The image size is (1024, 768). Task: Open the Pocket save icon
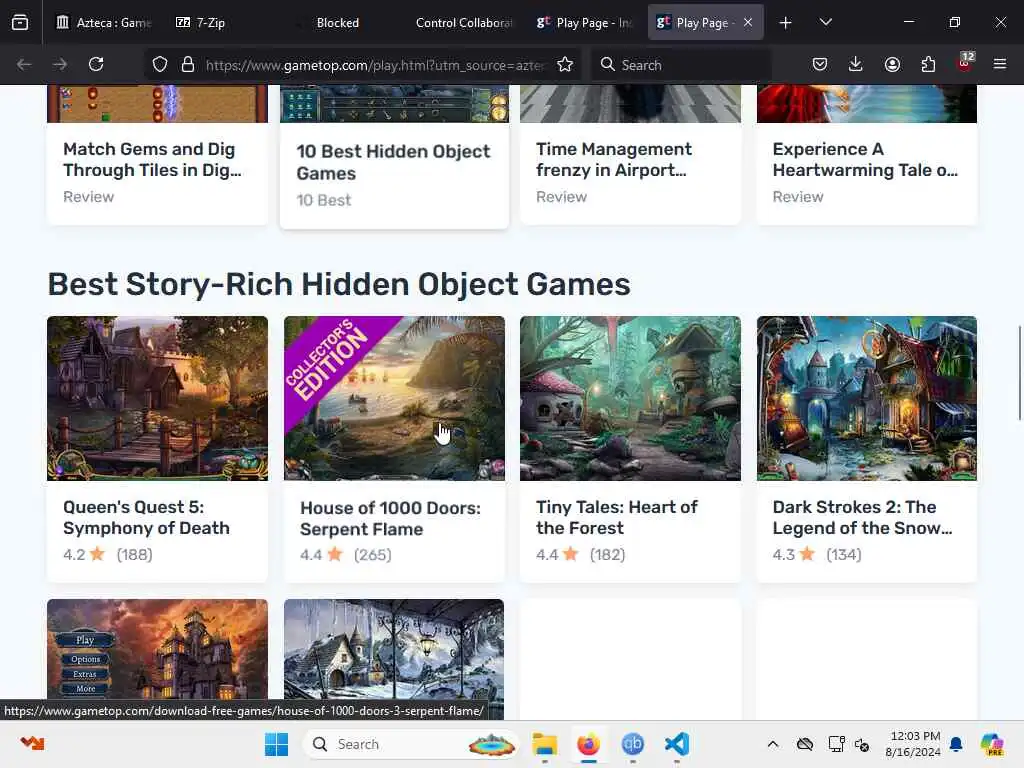pos(820,64)
